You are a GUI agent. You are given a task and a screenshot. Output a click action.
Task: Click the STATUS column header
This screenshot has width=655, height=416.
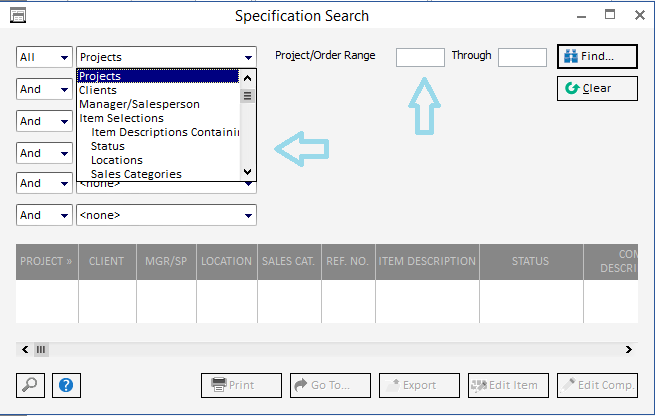[531, 262]
